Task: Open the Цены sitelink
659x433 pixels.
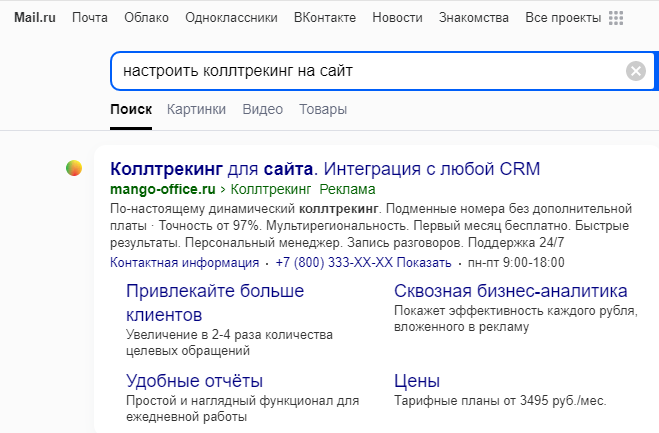Action: click(x=417, y=381)
